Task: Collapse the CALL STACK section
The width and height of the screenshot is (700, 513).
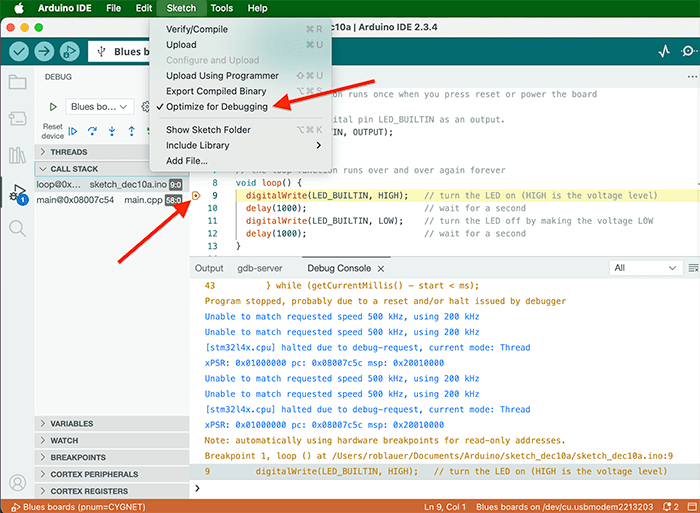Action: [x=92, y=169]
